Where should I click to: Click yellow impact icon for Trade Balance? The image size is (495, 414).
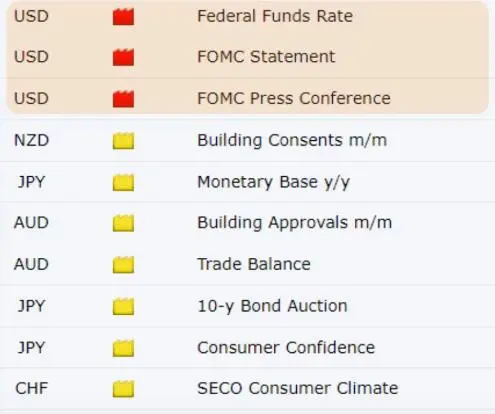click(x=123, y=265)
